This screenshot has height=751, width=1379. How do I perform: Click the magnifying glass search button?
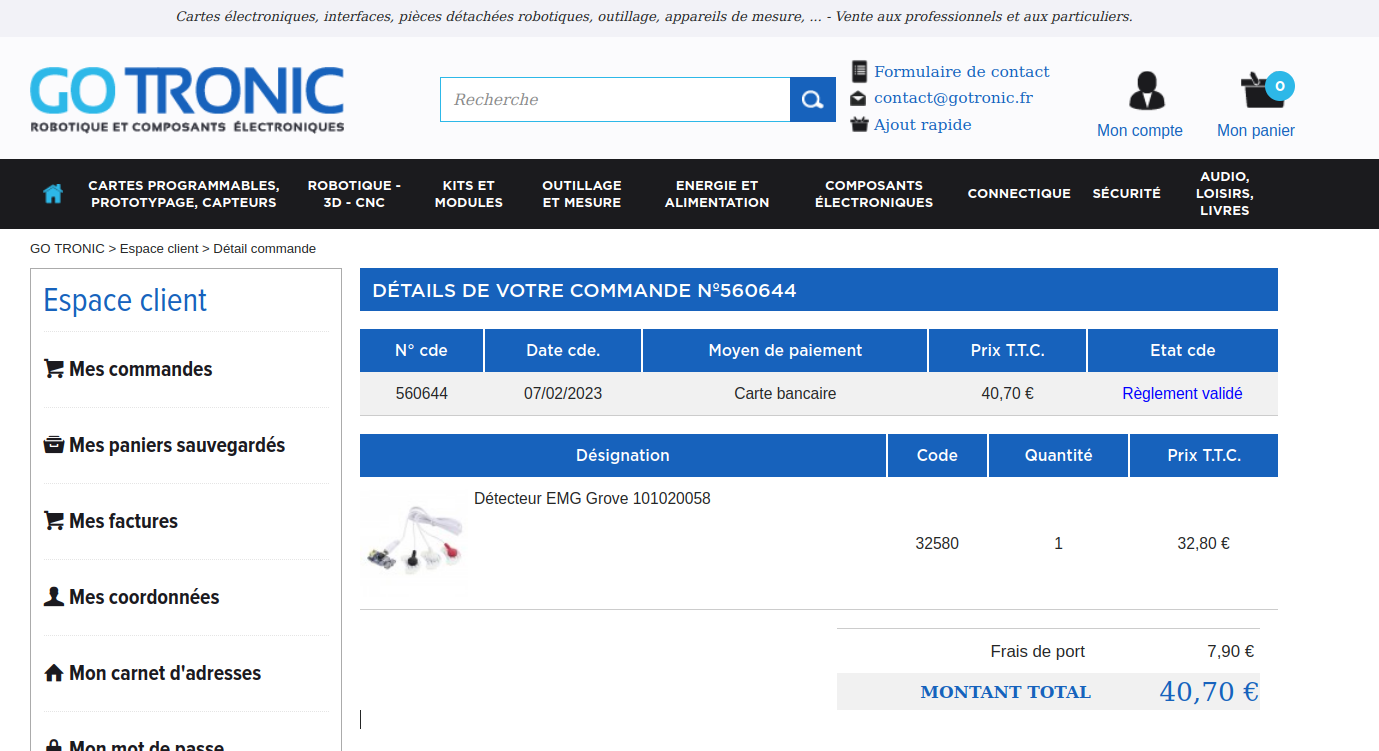click(812, 100)
